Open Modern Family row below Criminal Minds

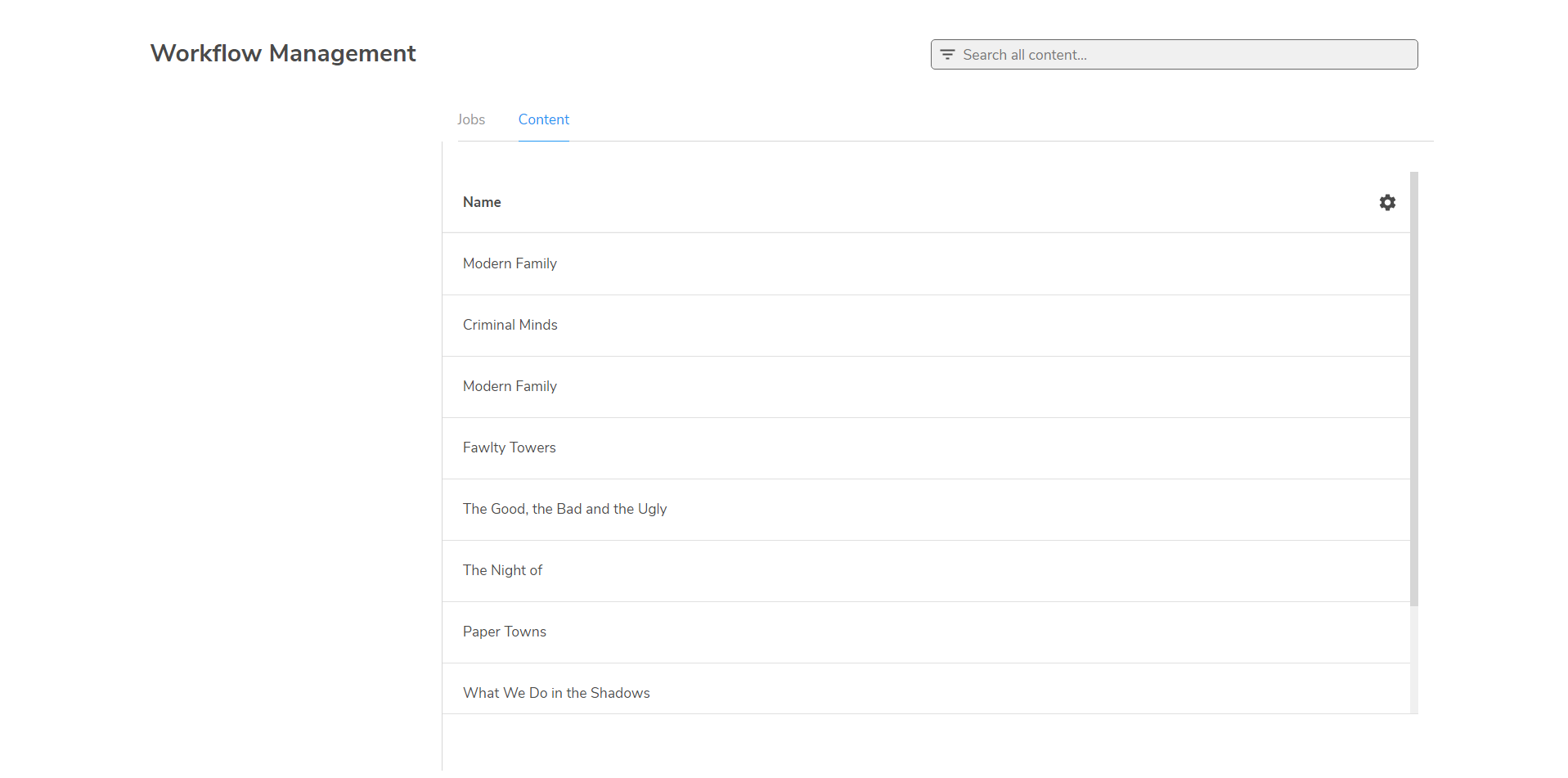point(510,386)
